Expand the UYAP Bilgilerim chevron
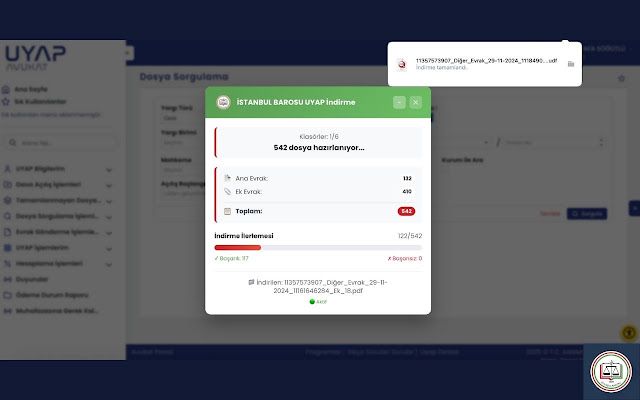 click(x=109, y=169)
